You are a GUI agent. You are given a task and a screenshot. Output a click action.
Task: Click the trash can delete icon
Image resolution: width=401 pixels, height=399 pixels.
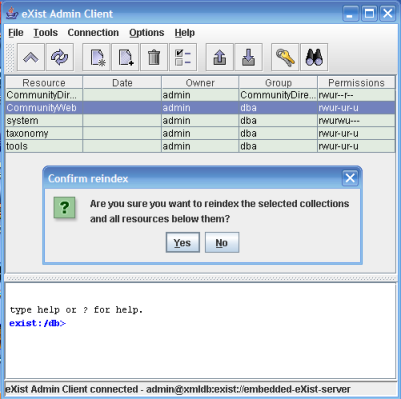154,57
